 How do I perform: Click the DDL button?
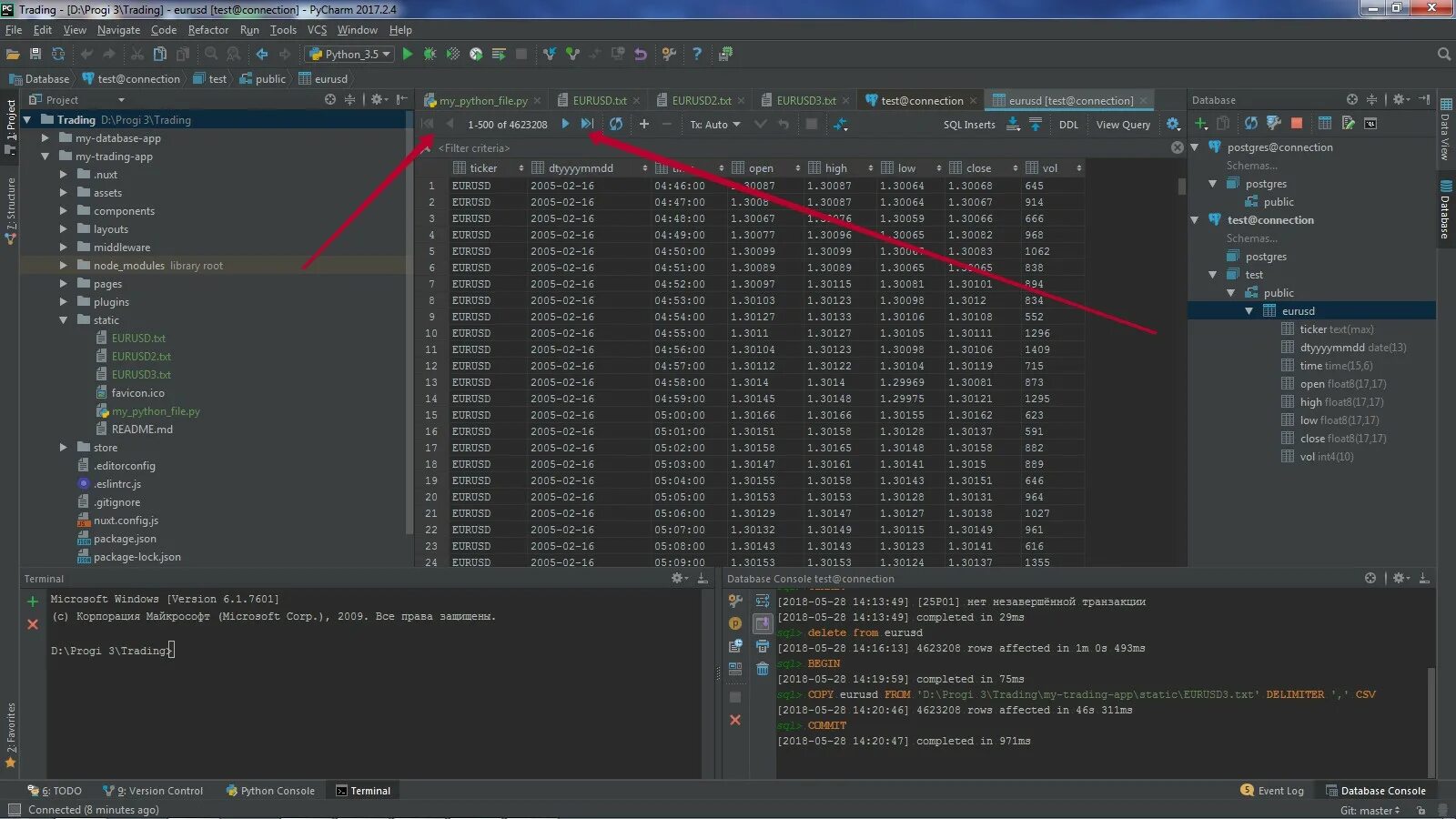pos(1069,125)
